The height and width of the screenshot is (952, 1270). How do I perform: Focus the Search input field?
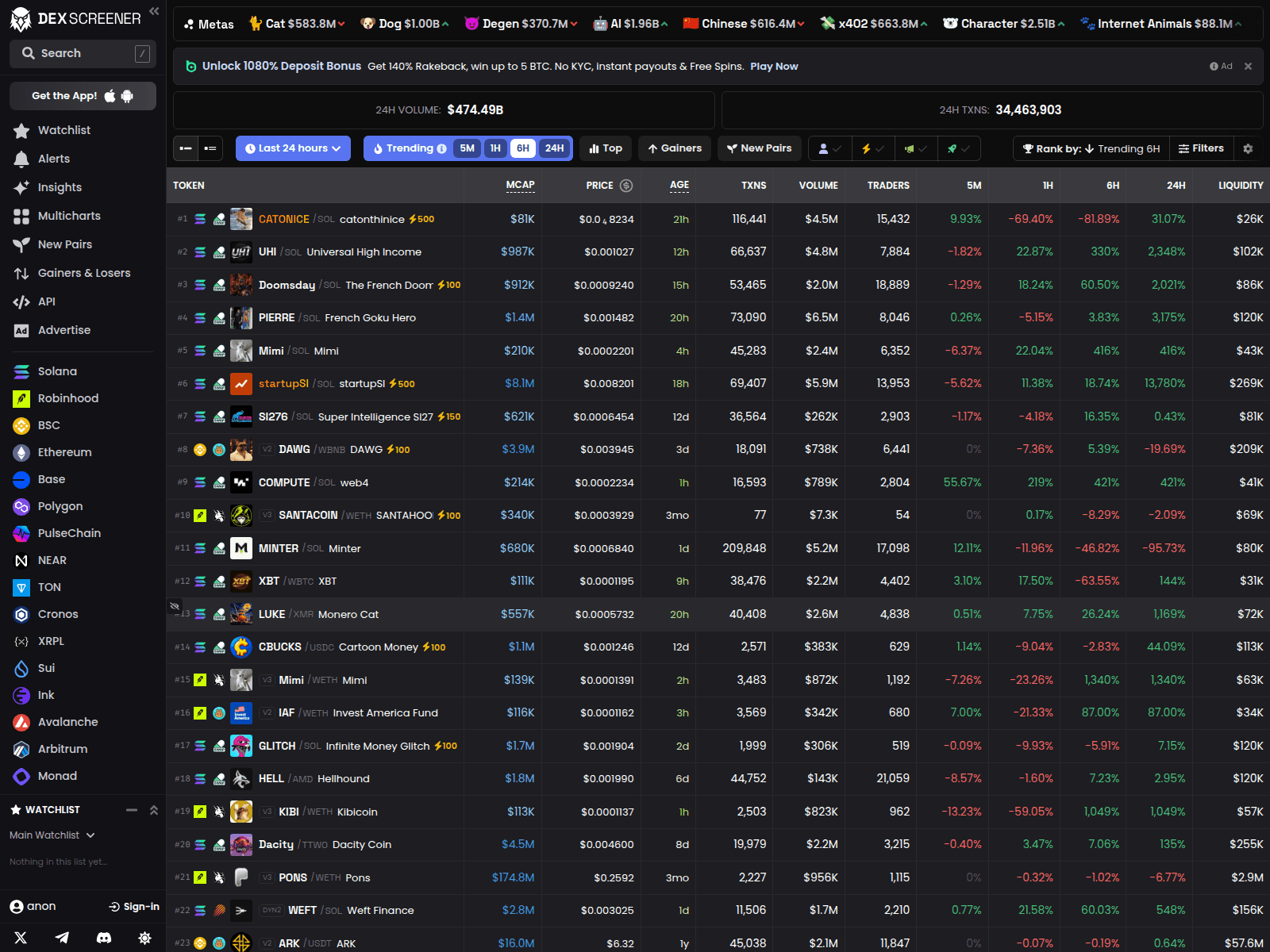[83, 53]
